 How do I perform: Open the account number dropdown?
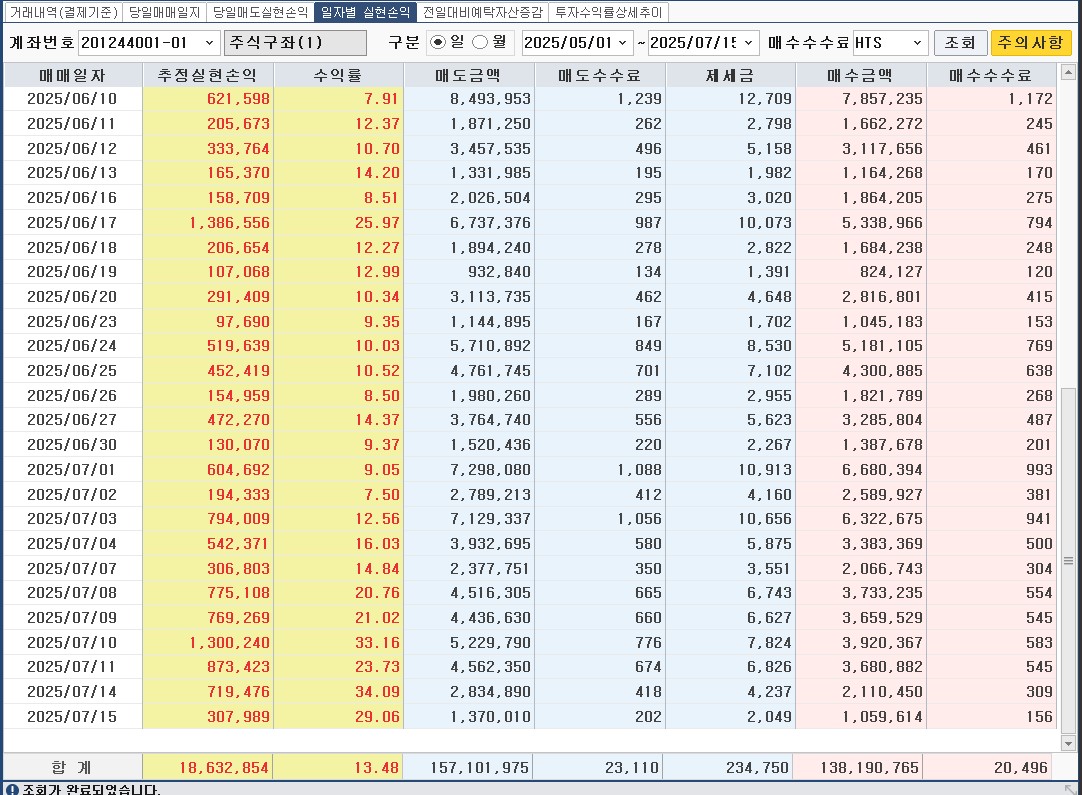coord(209,43)
